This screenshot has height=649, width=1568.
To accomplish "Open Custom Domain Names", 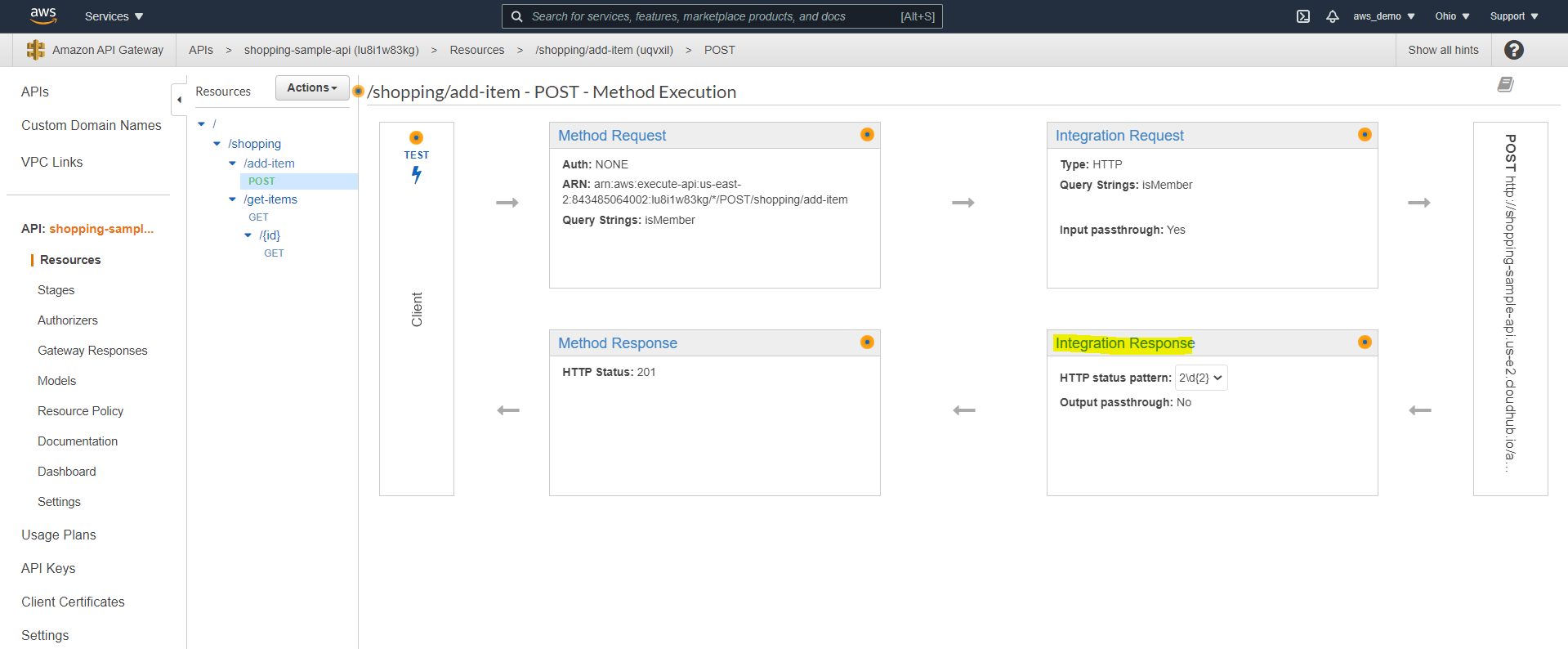I will pos(92,125).
